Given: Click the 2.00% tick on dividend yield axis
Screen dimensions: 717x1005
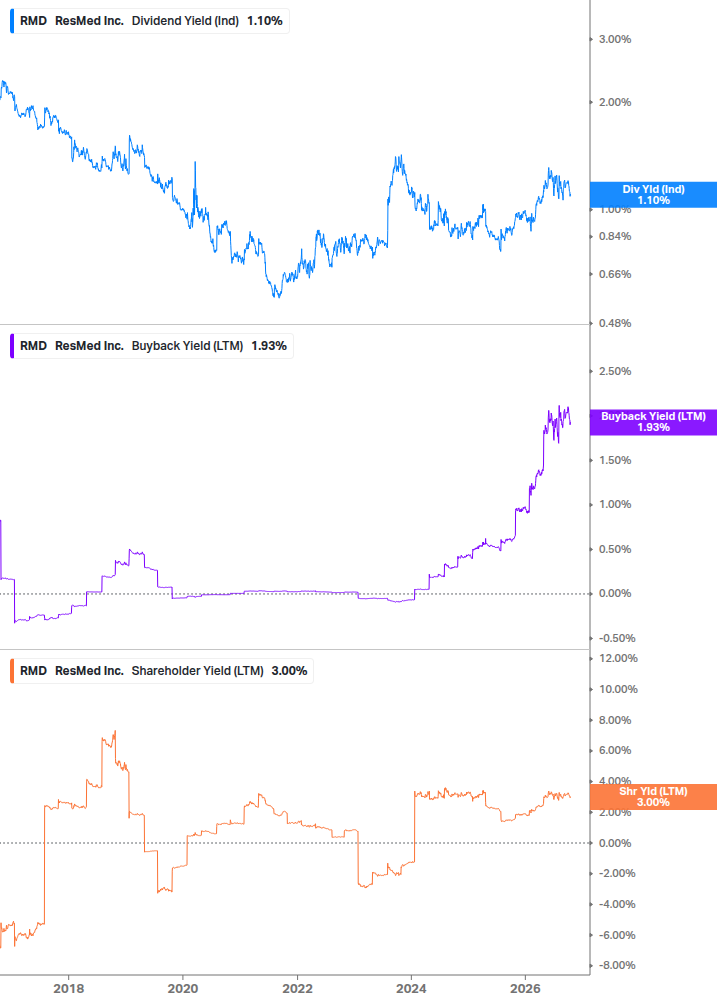Looking at the screenshot, I should [x=615, y=103].
